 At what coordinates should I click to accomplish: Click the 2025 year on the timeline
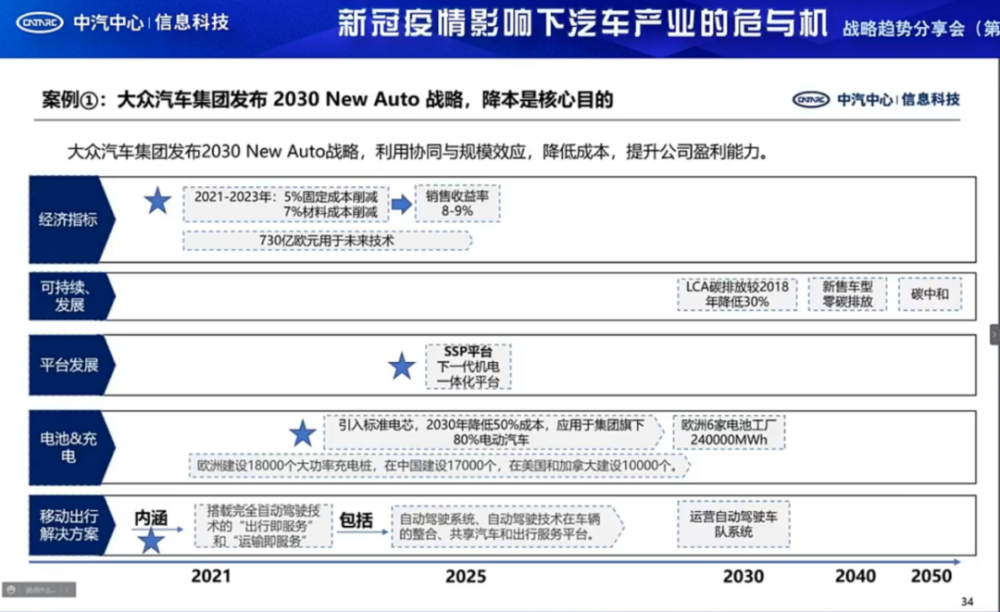tap(466, 576)
